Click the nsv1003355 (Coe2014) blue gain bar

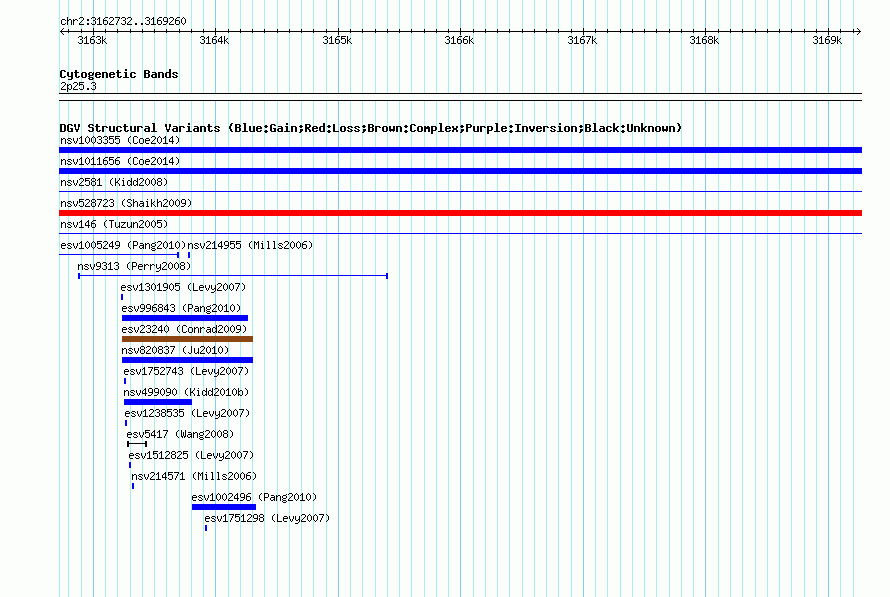click(x=460, y=150)
